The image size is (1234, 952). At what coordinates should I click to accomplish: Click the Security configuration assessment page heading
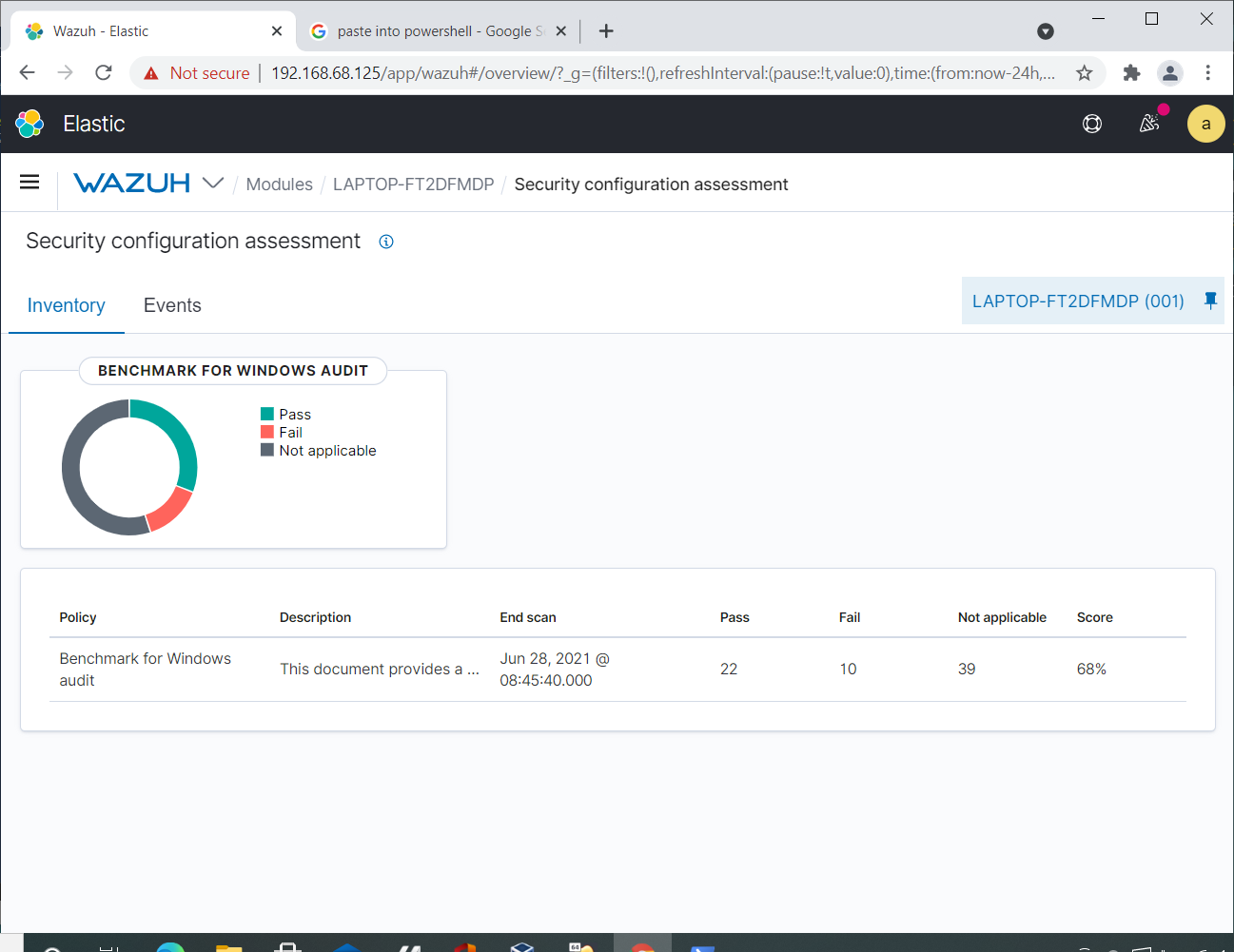click(x=193, y=242)
